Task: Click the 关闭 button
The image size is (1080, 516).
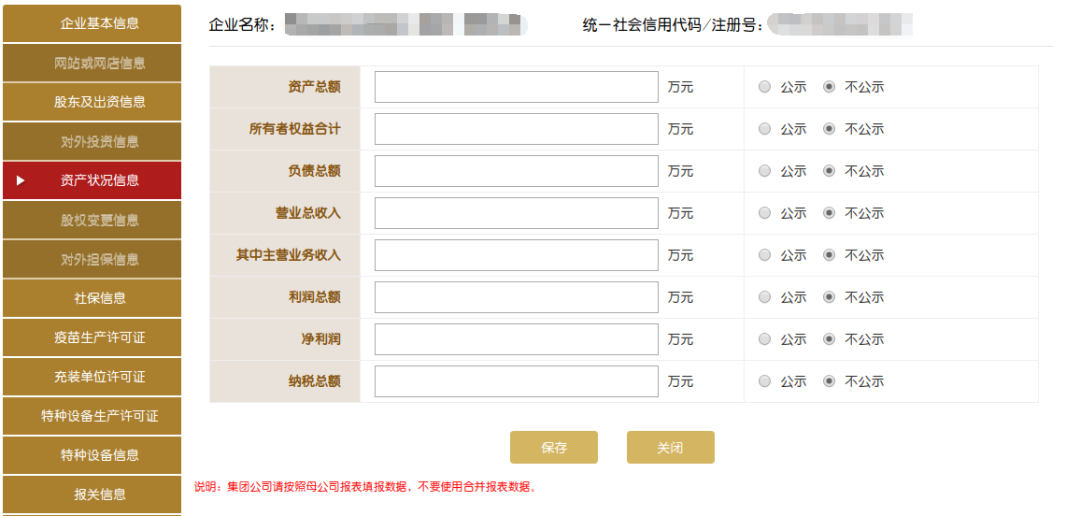Action: (x=670, y=448)
